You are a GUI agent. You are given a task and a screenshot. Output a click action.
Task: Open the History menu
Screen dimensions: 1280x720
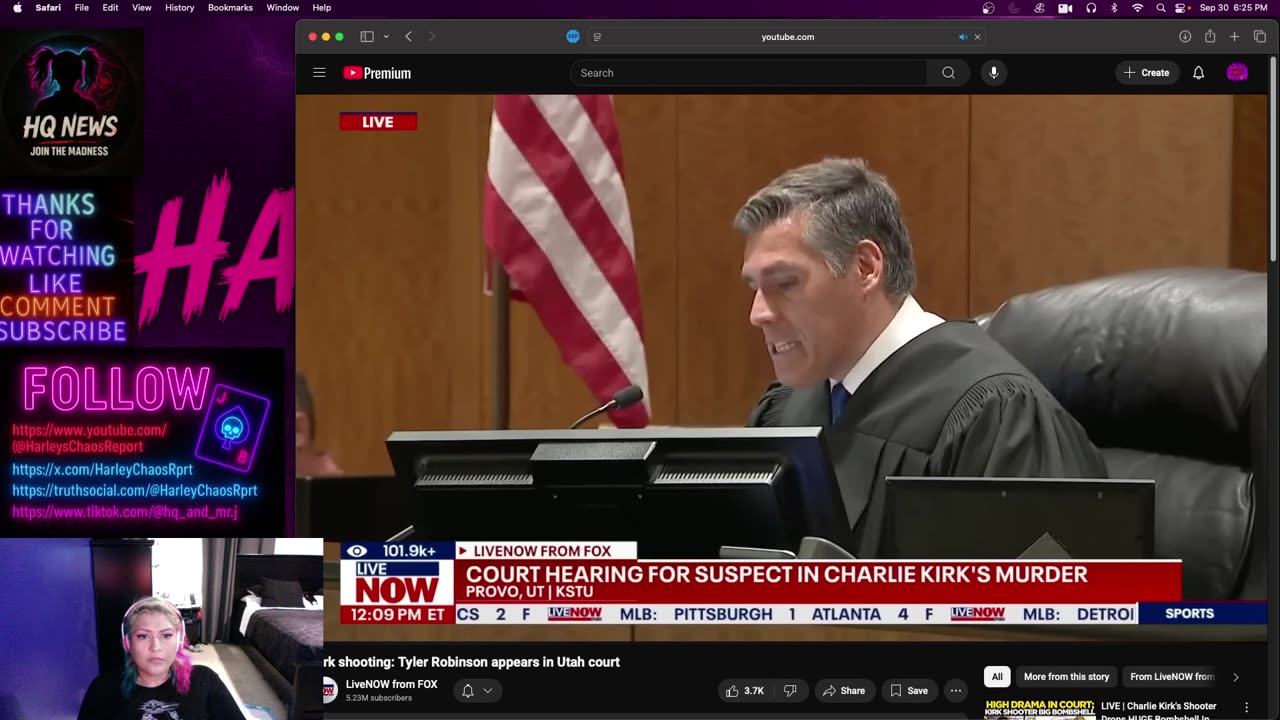pyautogui.click(x=179, y=7)
